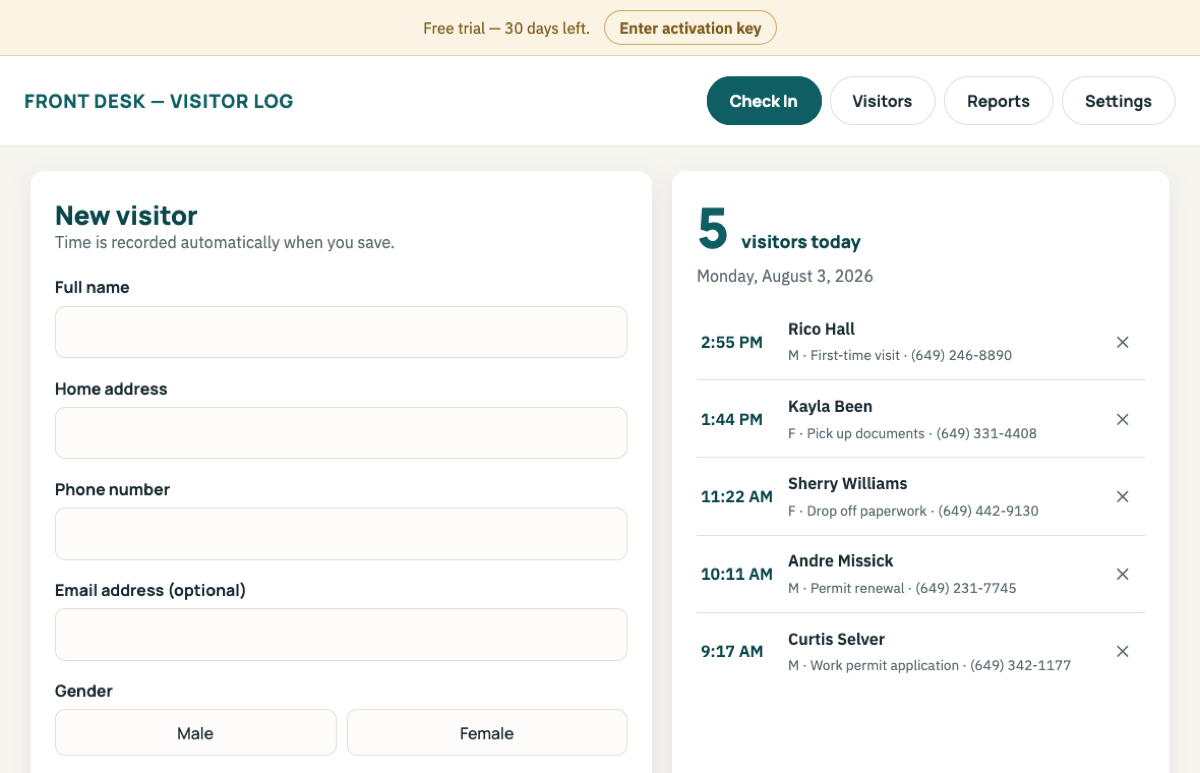Select Male gender option
This screenshot has height=773, width=1200.
[x=195, y=733]
